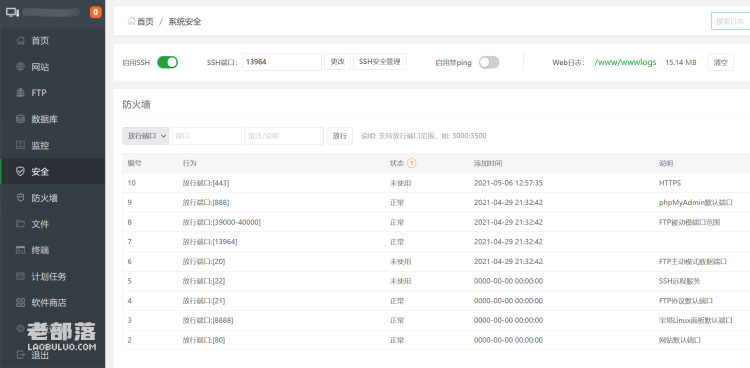Click the 状态 question mark help icon

(x=412, y=163)
